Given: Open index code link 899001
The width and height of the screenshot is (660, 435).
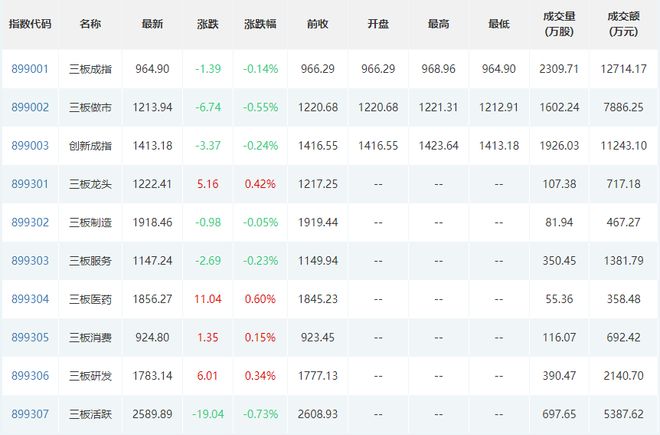Looking at the screenshot, I should [30, 69].
